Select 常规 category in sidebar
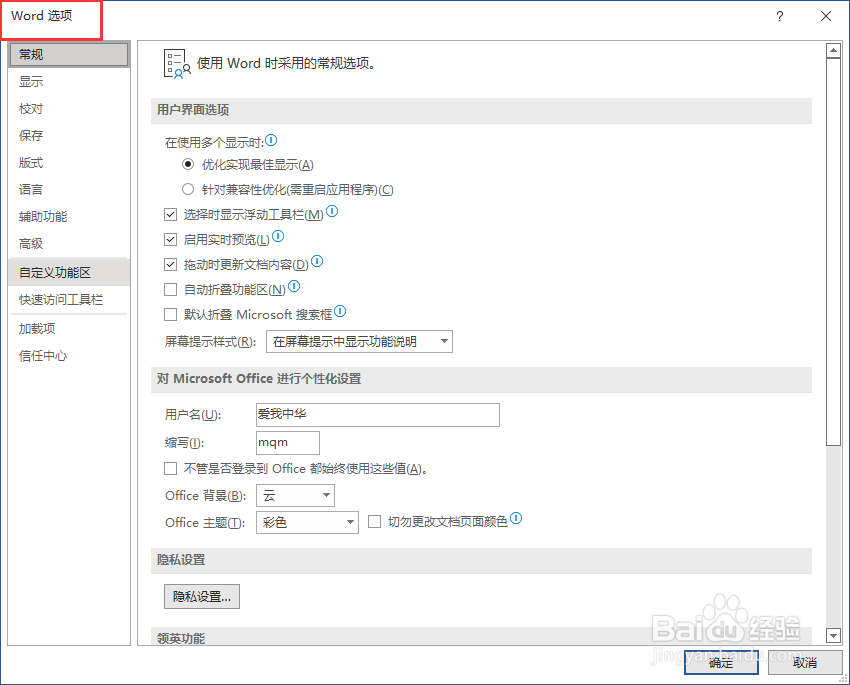This screenshot has height=685, width=850. 68,55
